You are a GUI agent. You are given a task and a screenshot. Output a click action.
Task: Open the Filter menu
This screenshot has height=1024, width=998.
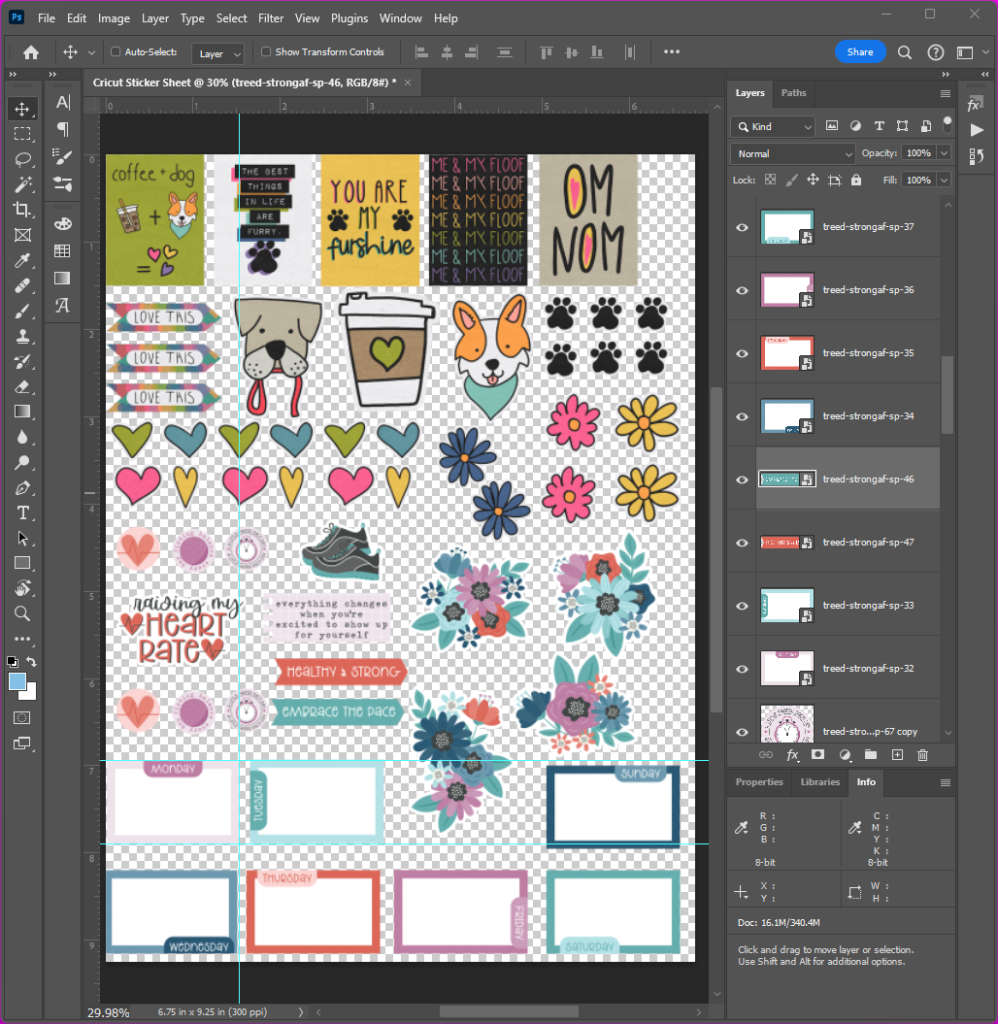tap(270, 18)
